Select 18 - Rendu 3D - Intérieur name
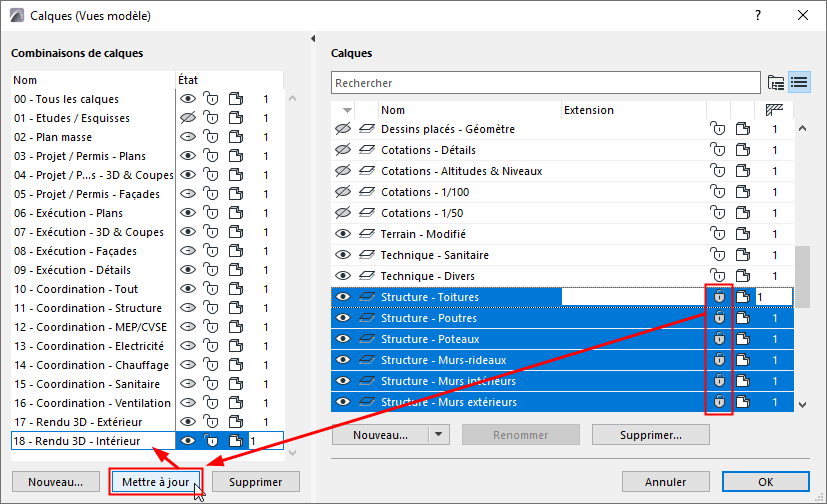The image size is (827, 504). (x=77, y=441)
